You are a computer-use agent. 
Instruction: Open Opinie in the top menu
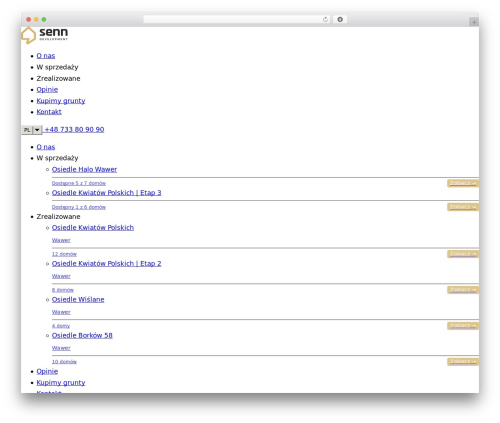coord(47,89)
